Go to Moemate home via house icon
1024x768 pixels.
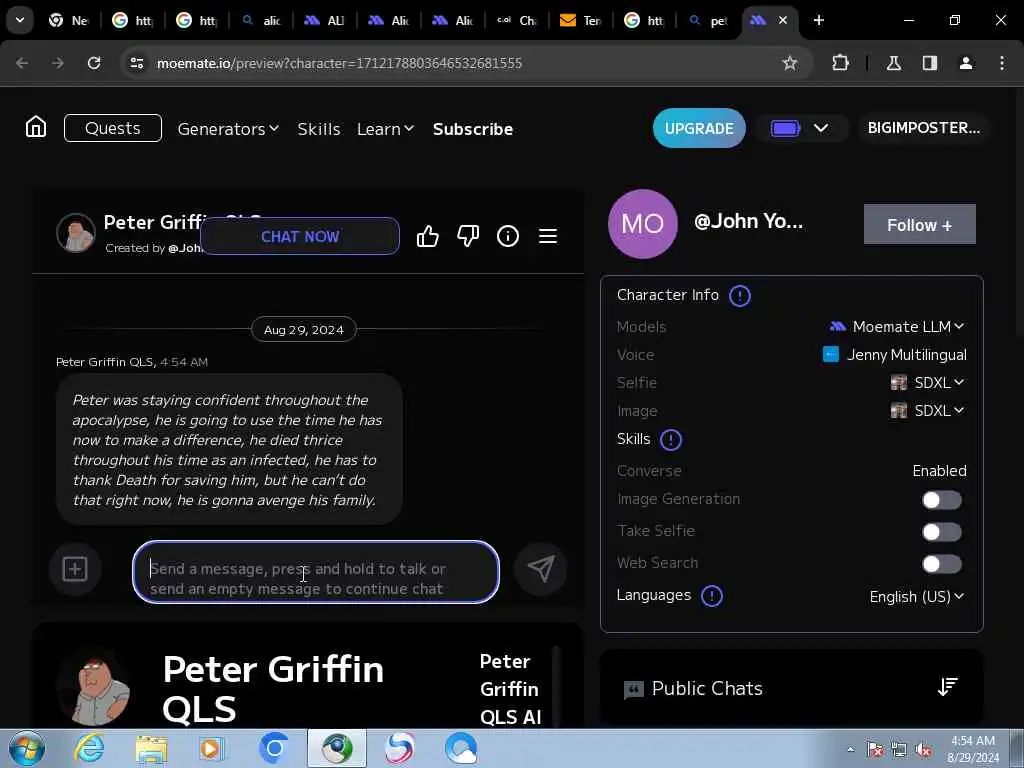click(x=36, y=127)
